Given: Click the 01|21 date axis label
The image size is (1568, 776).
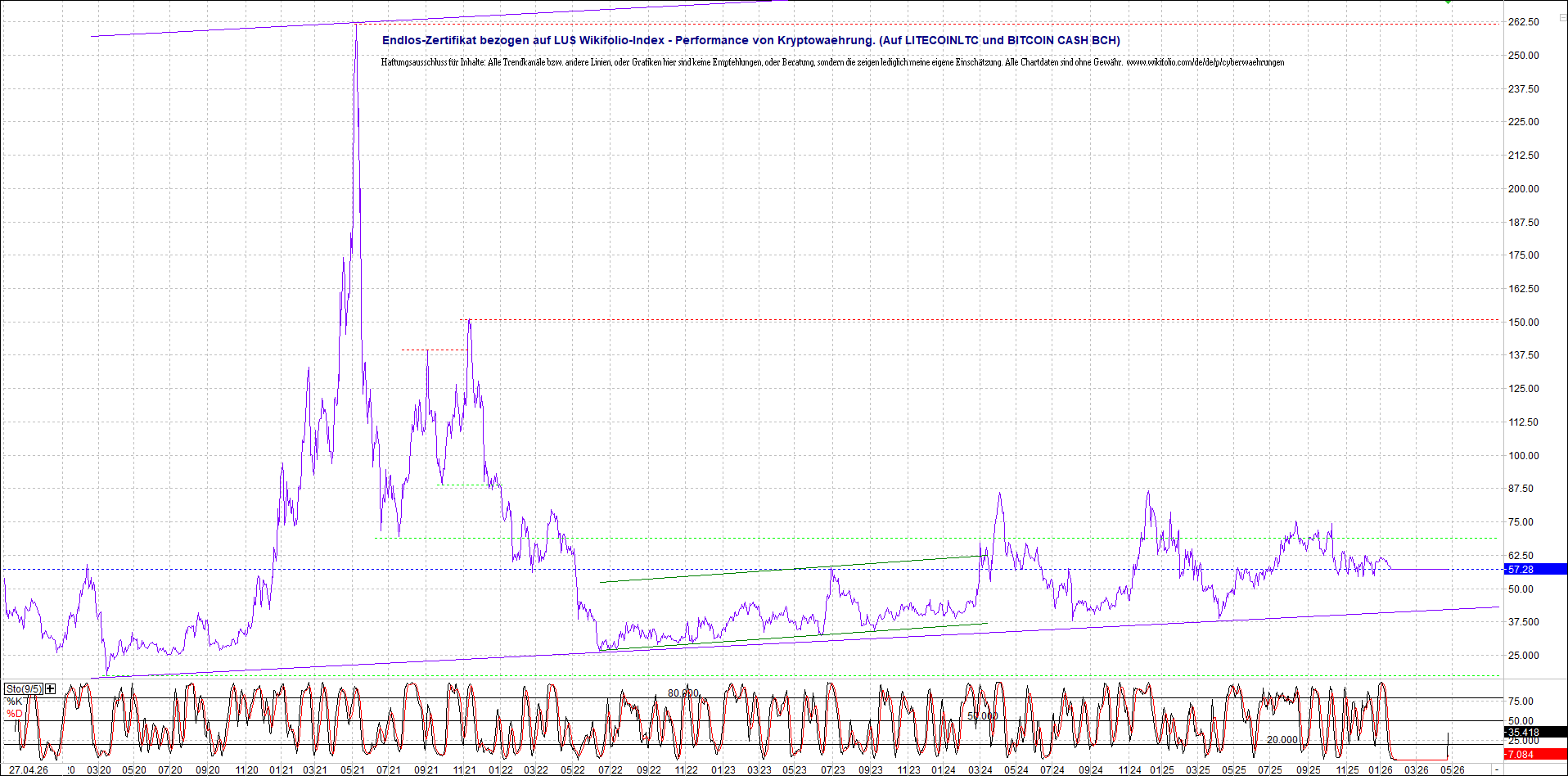Looking at the screenshot, I should [x=282, y=769].
